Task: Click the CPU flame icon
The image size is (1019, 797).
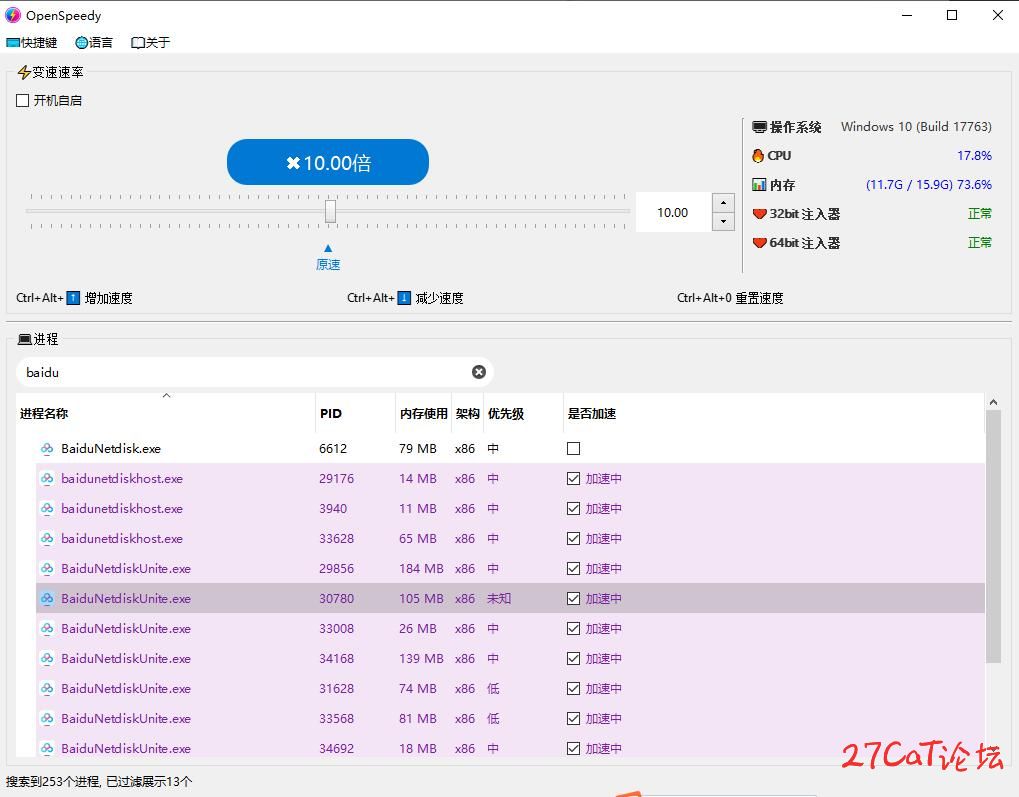Action: 758,156
